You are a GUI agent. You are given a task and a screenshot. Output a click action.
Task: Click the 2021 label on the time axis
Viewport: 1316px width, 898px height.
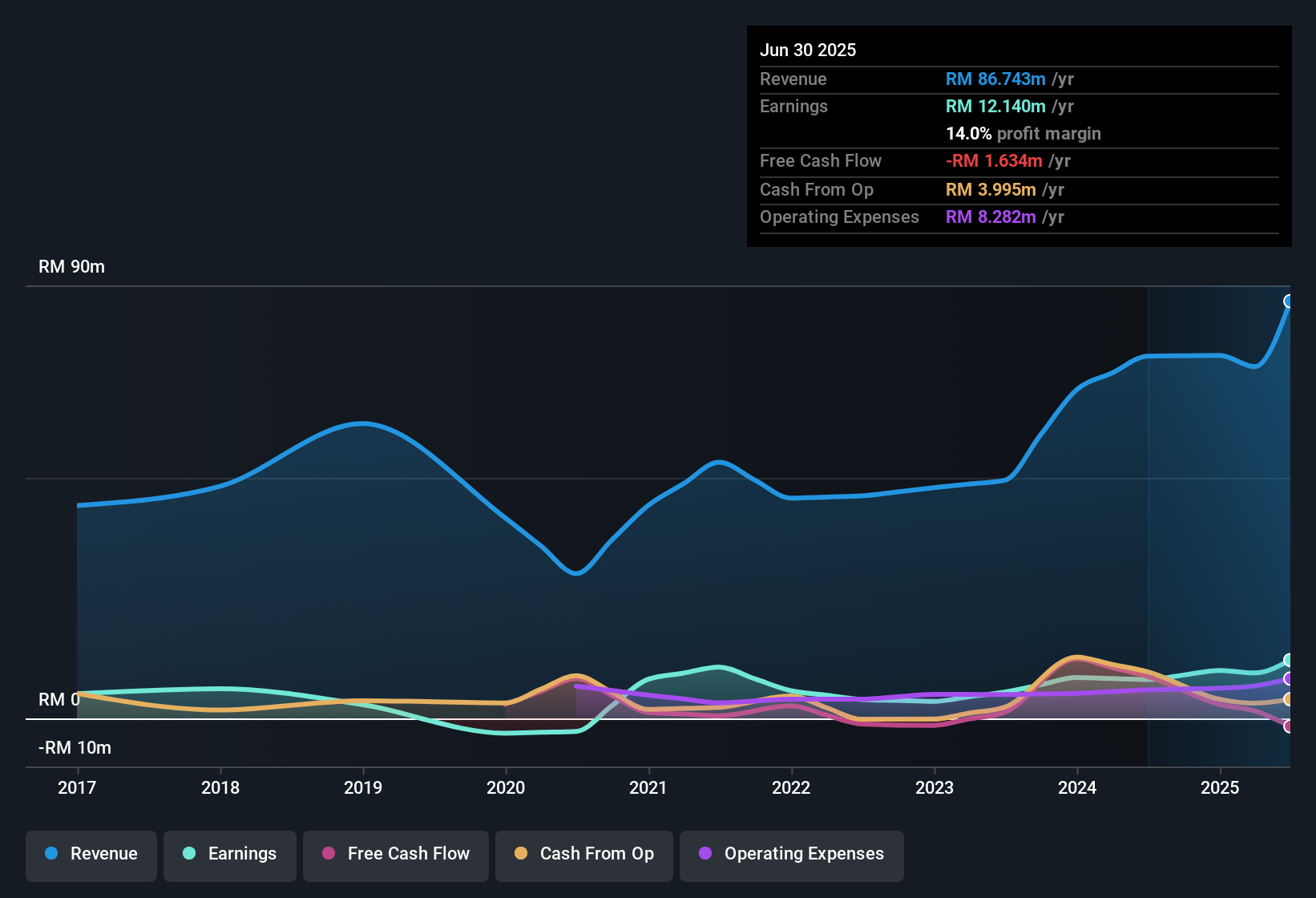648,788
